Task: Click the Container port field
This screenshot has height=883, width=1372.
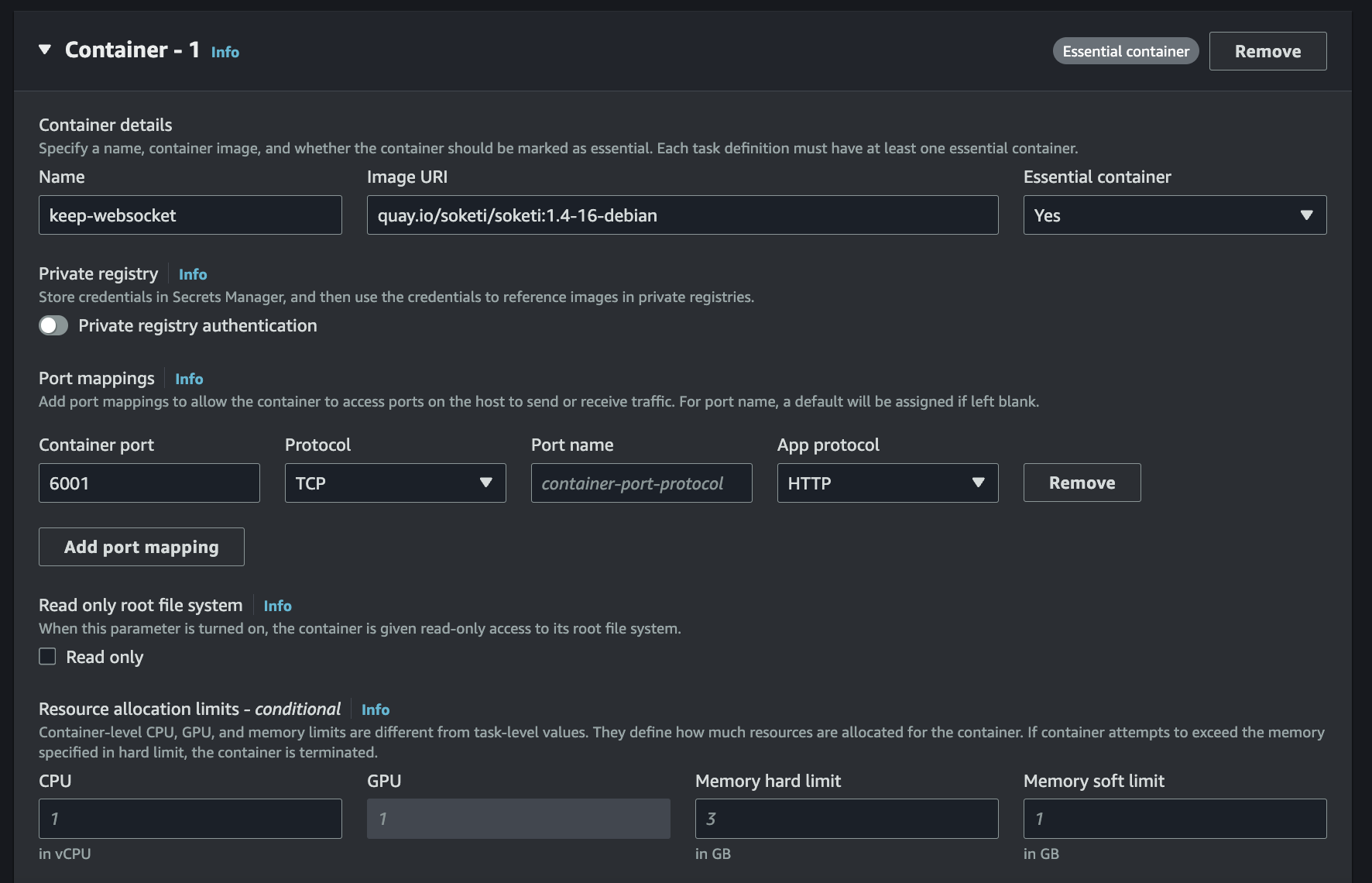Action: (149, 483)
